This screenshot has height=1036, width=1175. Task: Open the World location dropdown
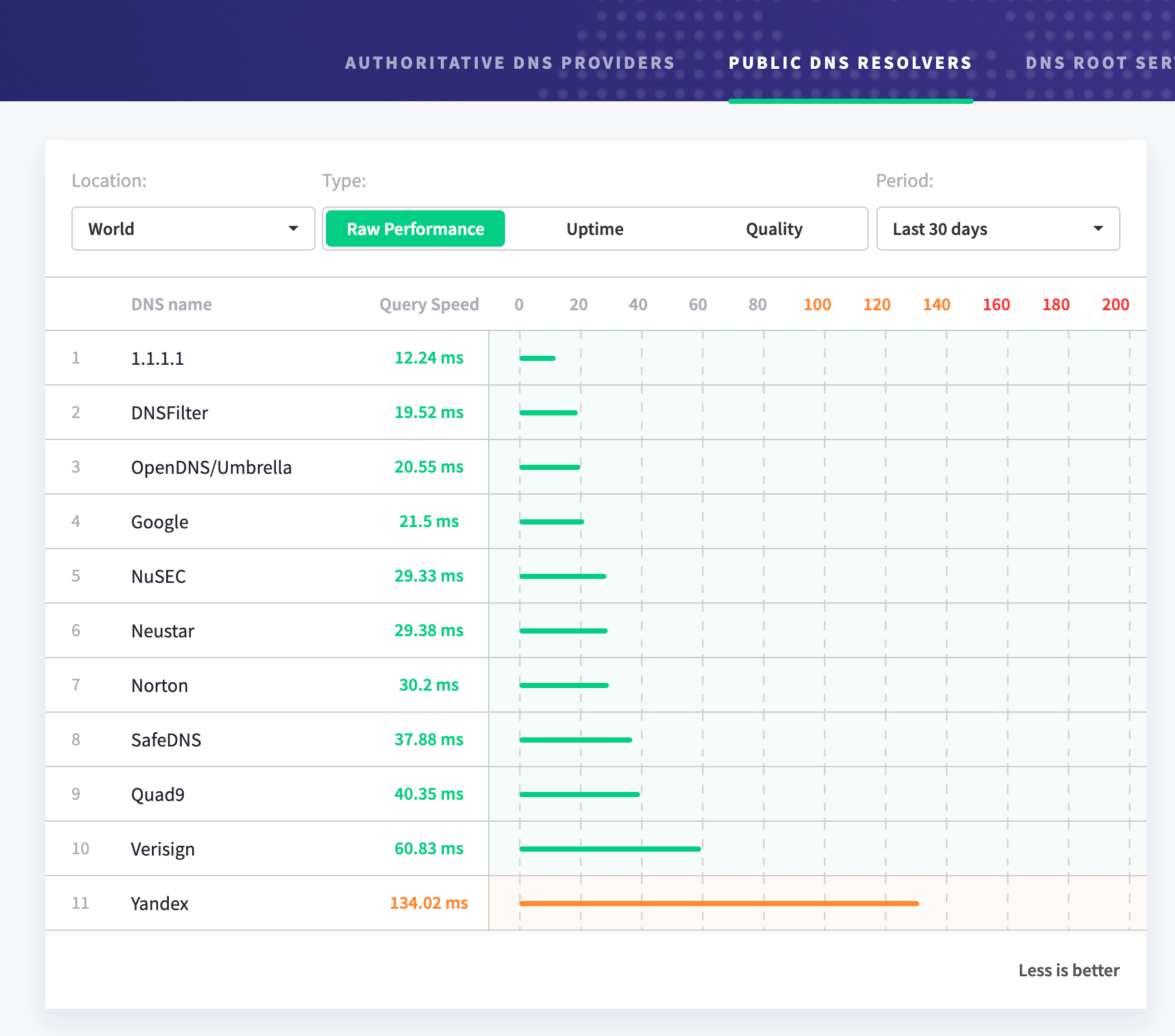coord(193,228)
